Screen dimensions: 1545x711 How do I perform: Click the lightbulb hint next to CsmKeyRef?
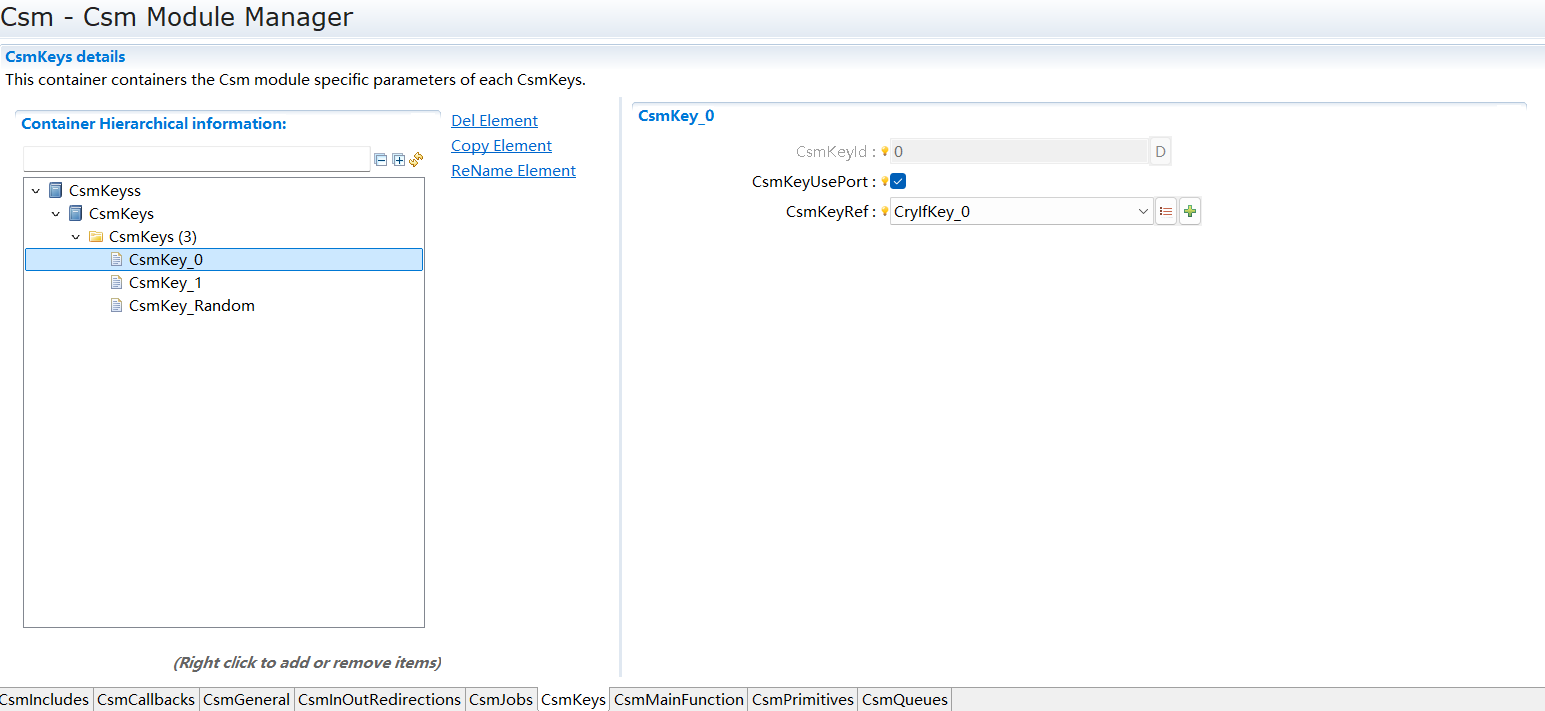click(x=884, y=212)
